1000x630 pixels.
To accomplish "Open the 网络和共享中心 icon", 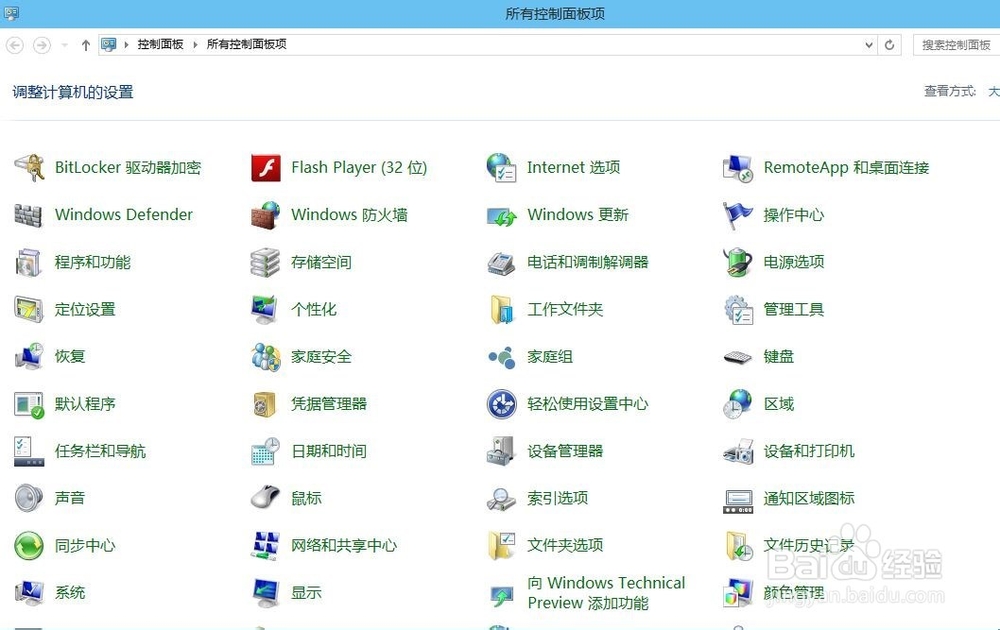I will click(266, 546).
